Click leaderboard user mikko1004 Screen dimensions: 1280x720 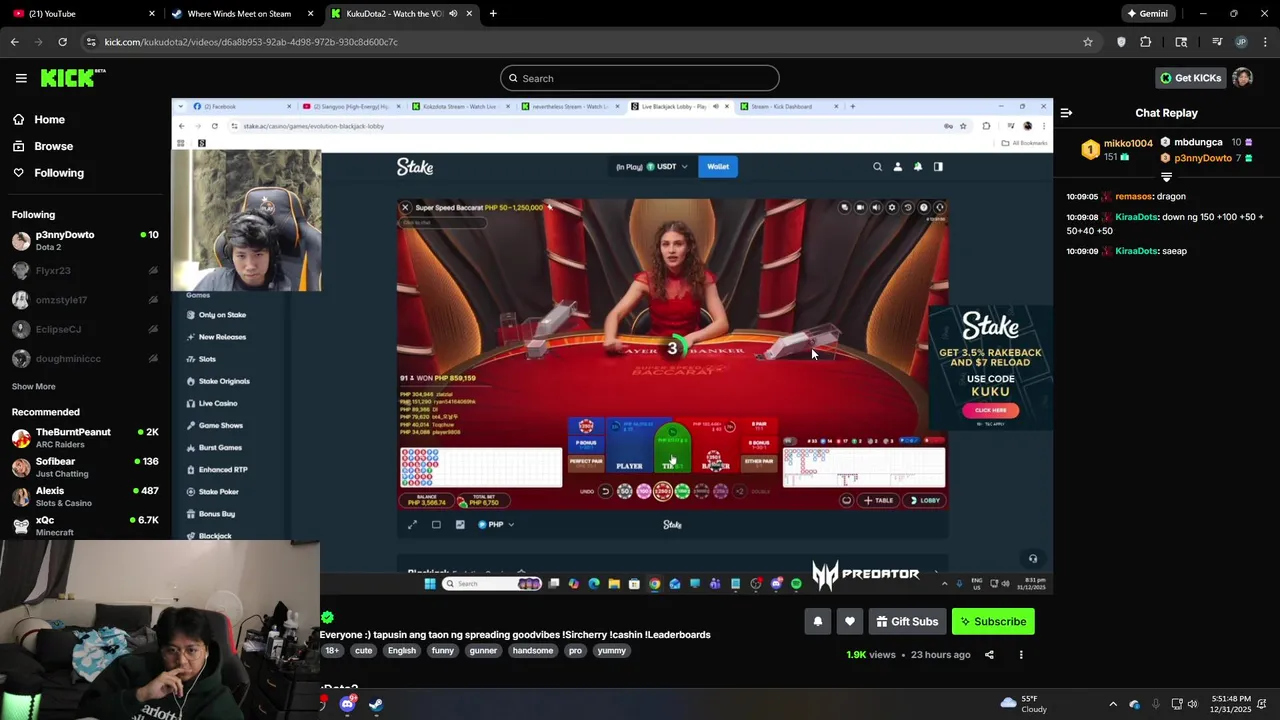[1128, 144]
